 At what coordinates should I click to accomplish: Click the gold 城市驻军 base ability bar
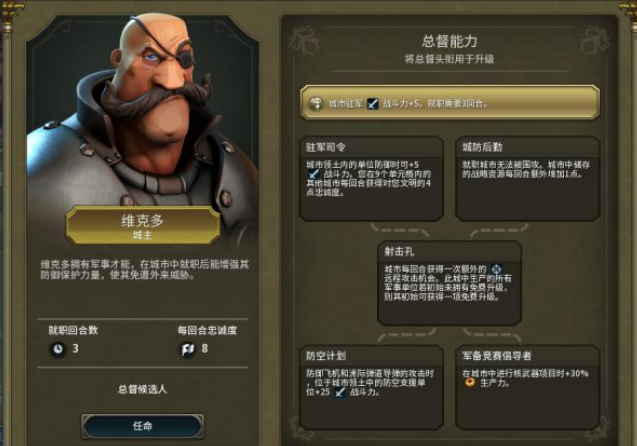[450, 103]
